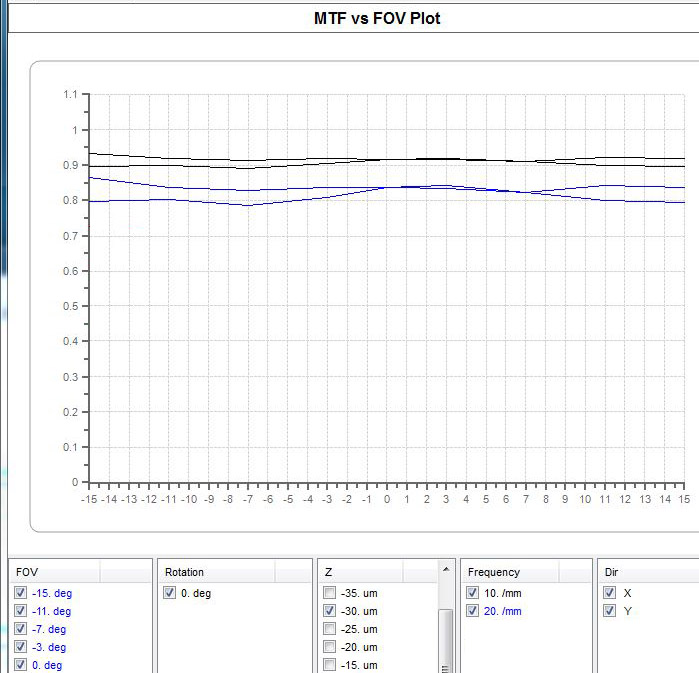Click the FOV column header

click(x=56, y=572)
